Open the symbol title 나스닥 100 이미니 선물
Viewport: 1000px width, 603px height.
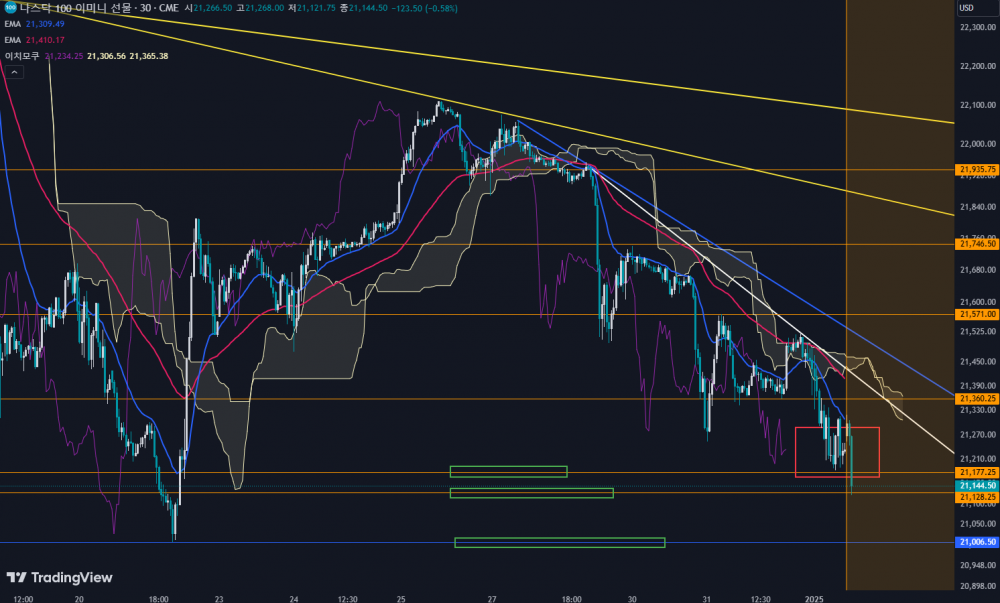tap(76, 7)
